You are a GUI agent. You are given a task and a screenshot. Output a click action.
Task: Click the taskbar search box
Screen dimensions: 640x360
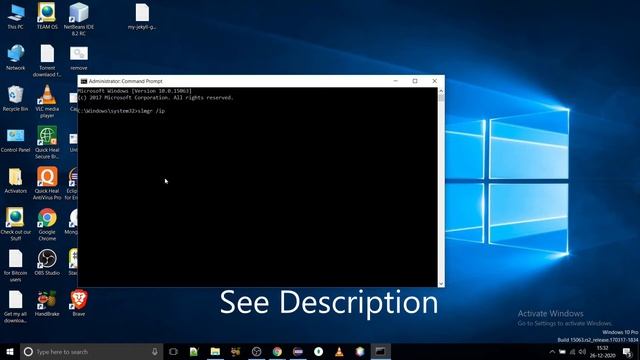click(x=91, y=351)
